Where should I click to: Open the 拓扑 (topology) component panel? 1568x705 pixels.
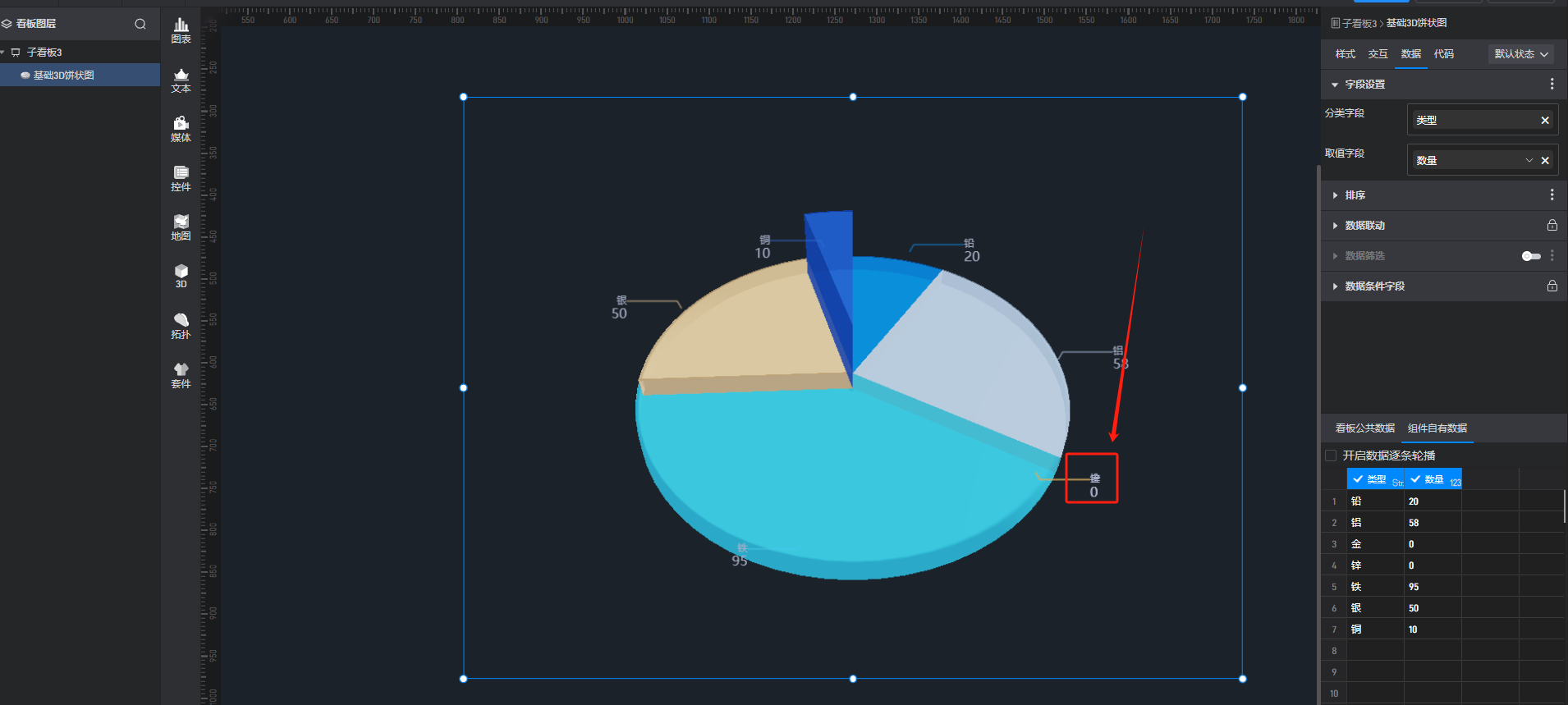point(181,326)
